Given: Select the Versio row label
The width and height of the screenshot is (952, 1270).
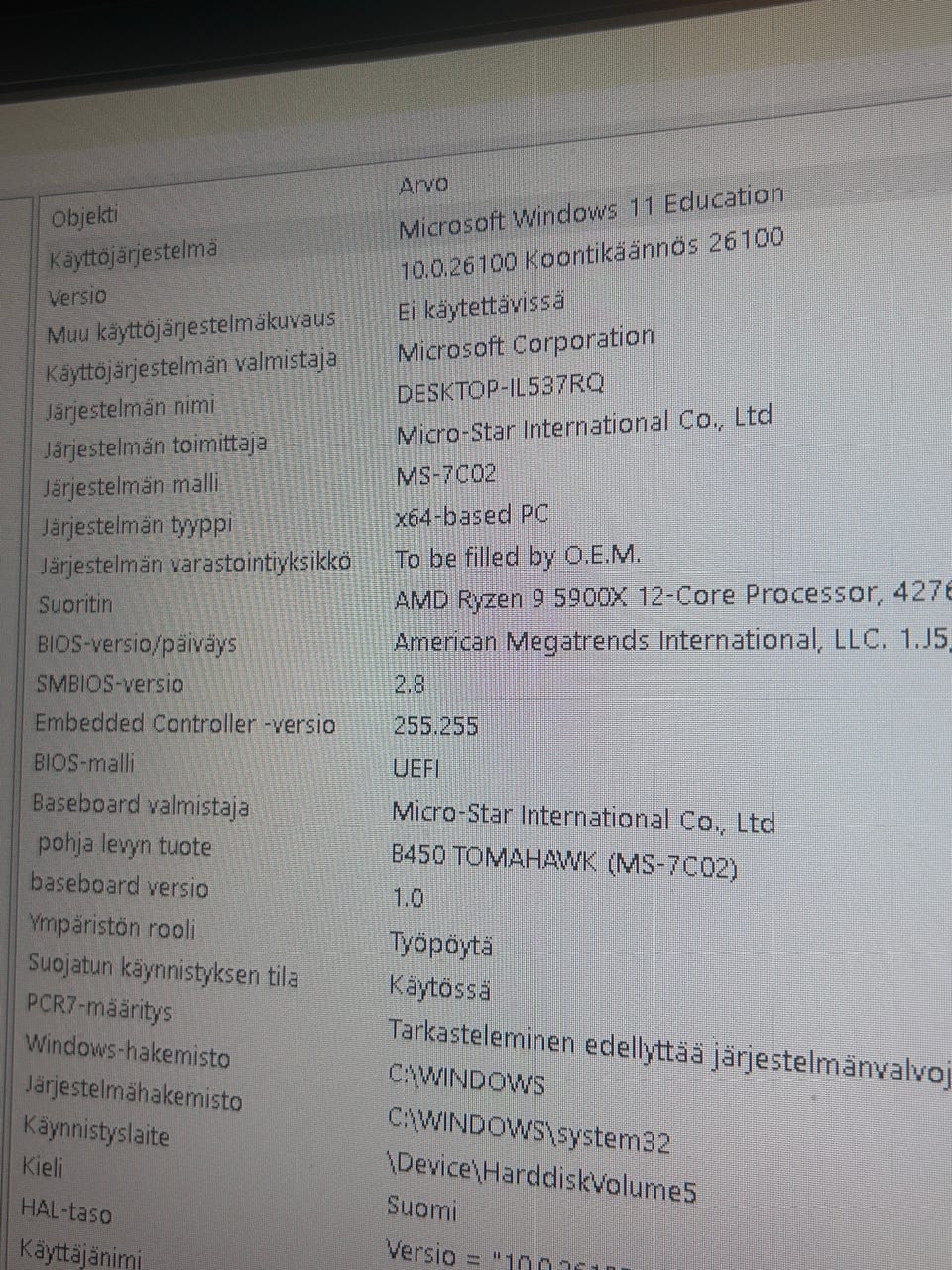Looking at the screenshot, I should (76, 296).
